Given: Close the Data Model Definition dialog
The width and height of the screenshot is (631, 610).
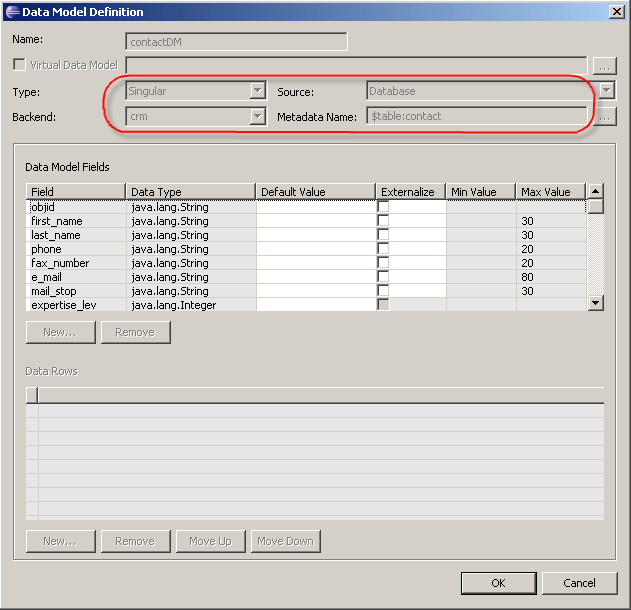Looking at the screenshot, I should [x=616, y=12].
